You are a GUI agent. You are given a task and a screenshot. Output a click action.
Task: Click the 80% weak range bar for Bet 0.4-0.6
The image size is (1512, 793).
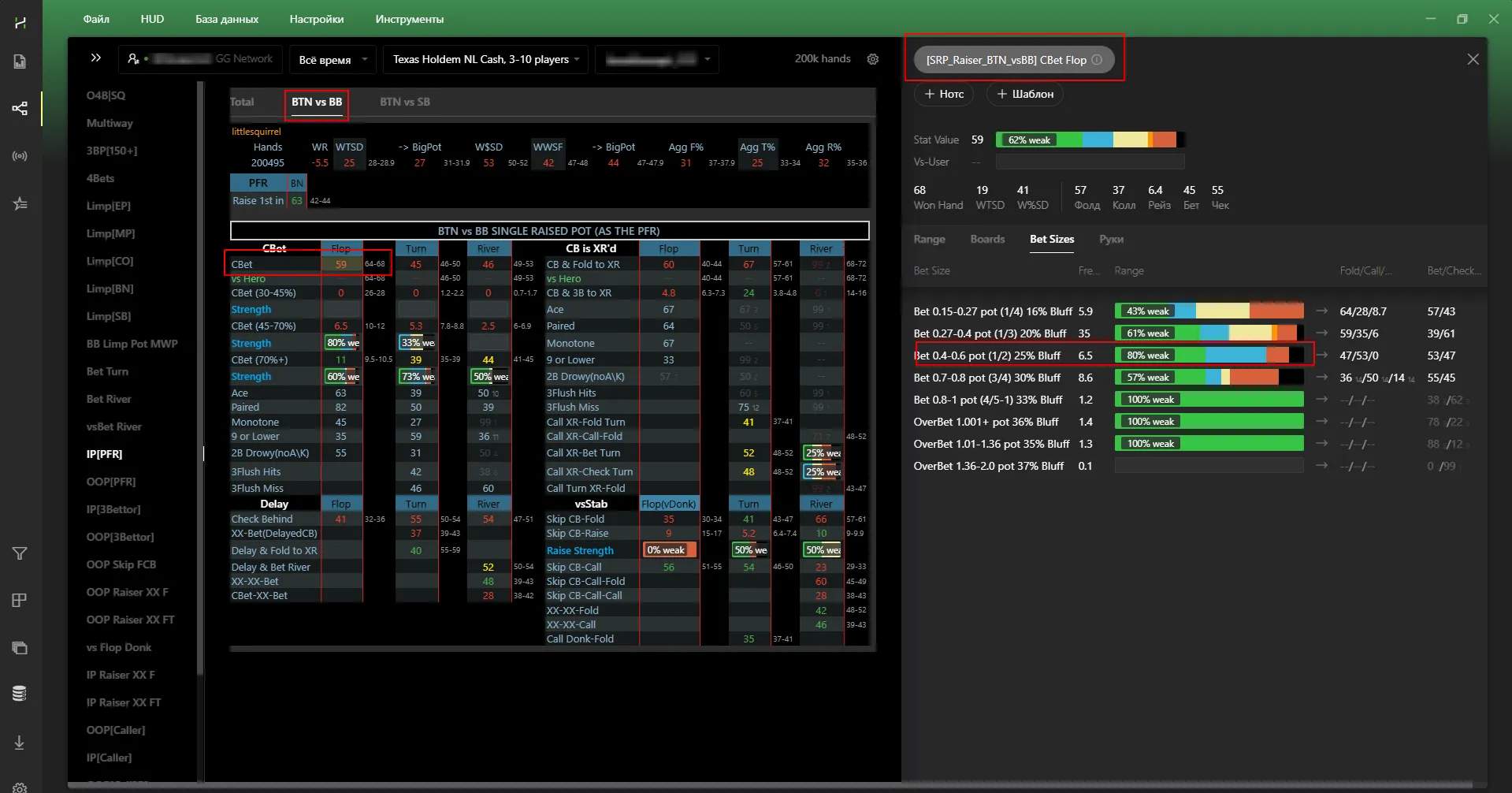click(1209, 356)
